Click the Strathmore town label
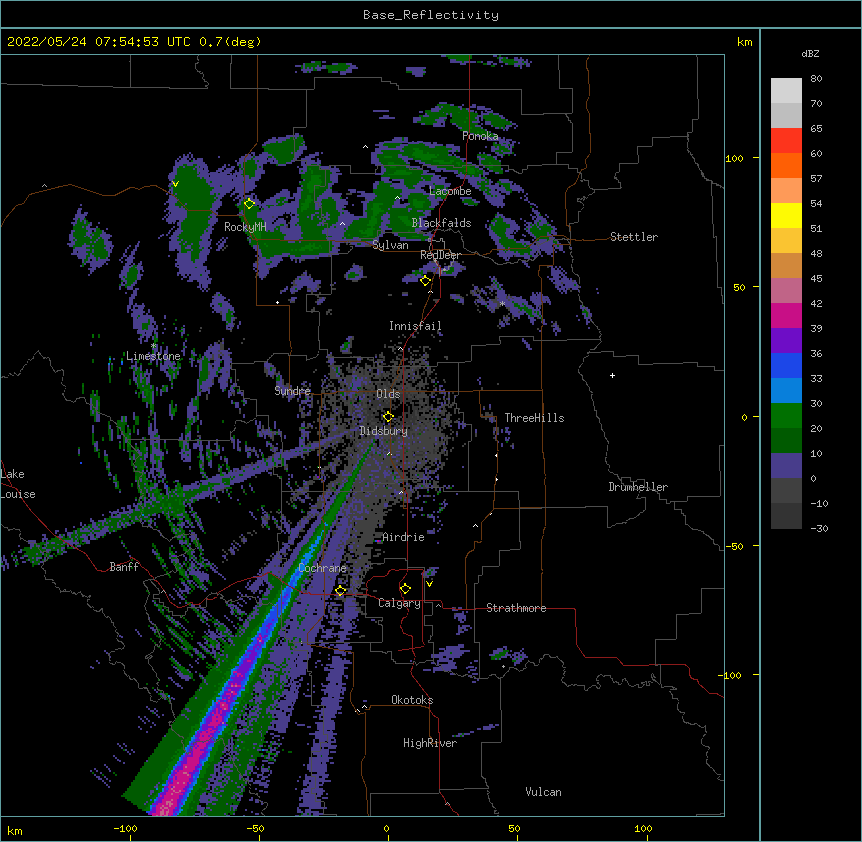Image resolution: width=862 pixels, height=842 pixels. tap(516, 608)
